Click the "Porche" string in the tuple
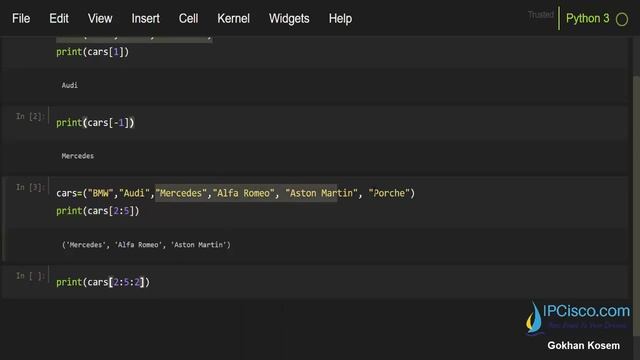 [x=389, y=193]
